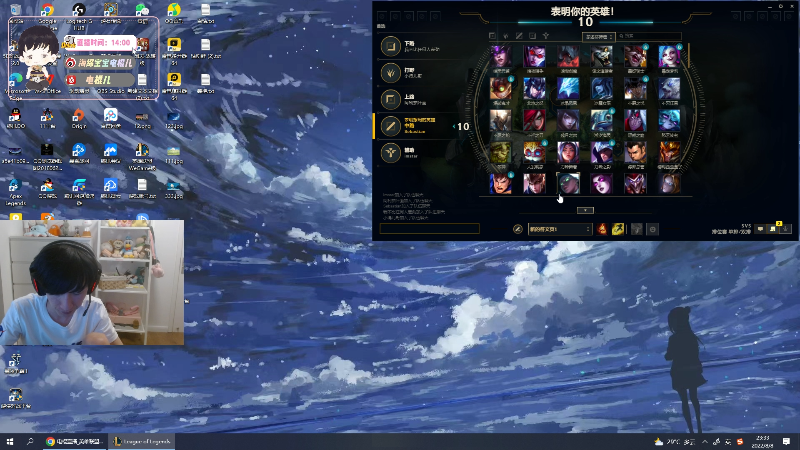The width and height of the screenshot is (800, 450).
Task: Open Microsoft Edge desktop shortcut
Action: point(16,85)
